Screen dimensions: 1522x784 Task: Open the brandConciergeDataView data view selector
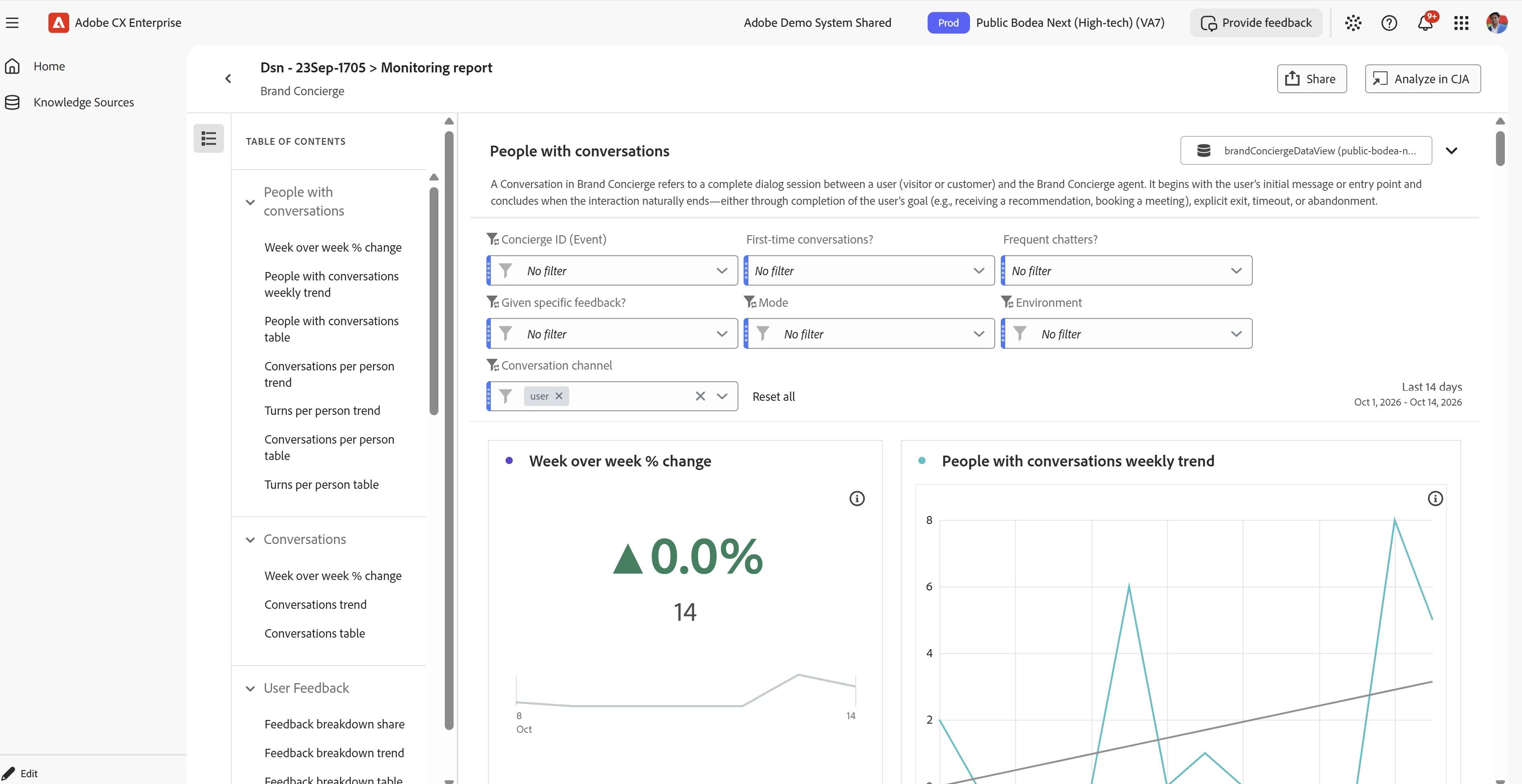(1306, 151)
